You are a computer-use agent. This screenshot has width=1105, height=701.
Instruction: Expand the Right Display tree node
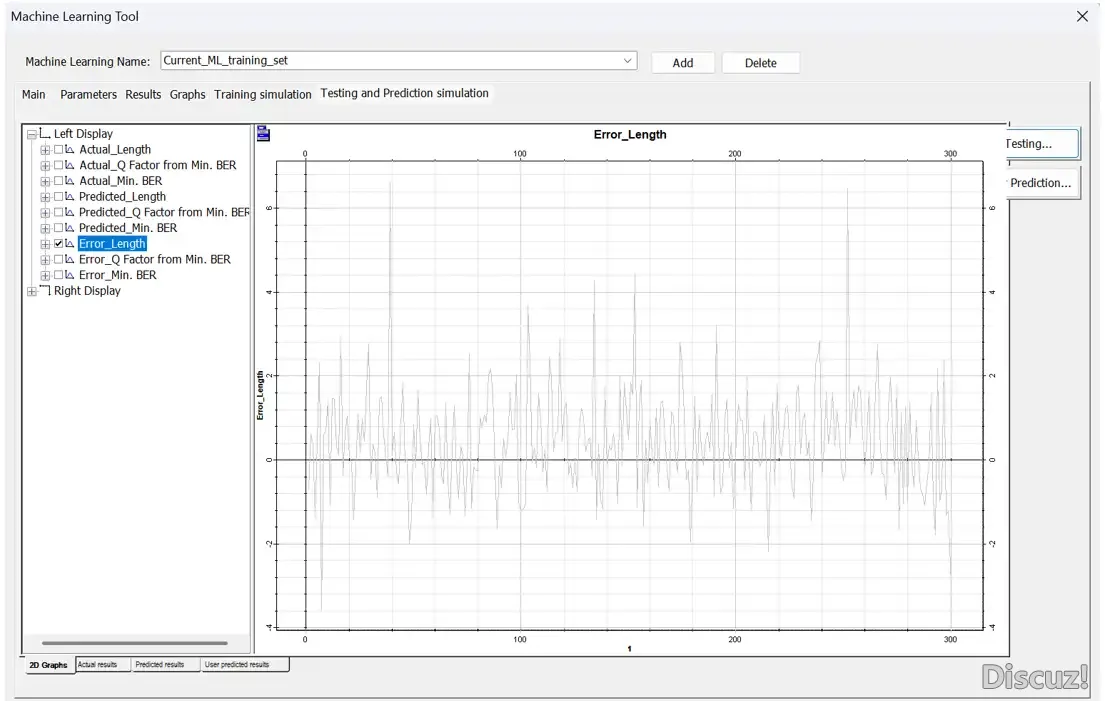click(x=32, y=291)
